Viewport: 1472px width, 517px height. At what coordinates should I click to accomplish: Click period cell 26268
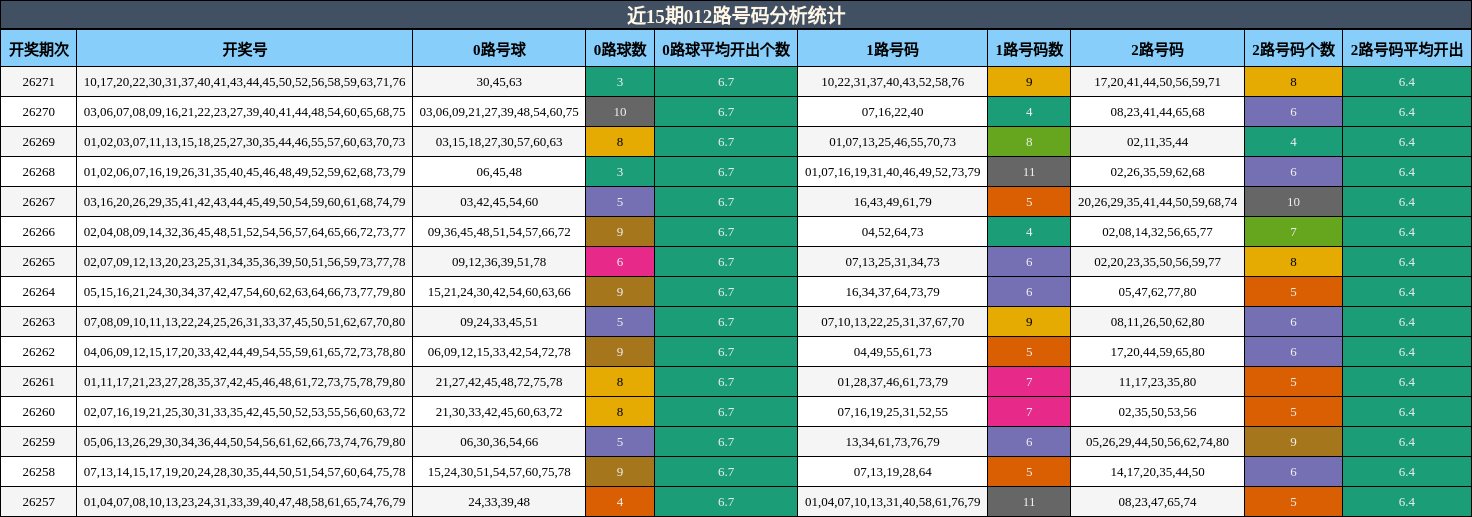pyautogui.click(x=39, y=172)
